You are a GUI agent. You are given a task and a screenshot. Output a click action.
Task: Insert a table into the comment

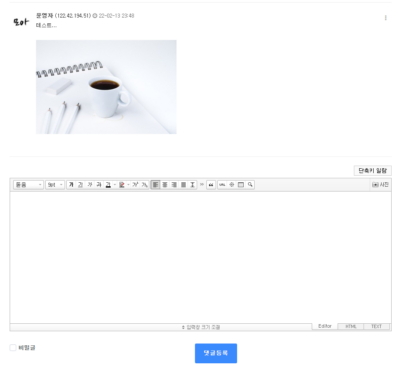click(241, 185)
